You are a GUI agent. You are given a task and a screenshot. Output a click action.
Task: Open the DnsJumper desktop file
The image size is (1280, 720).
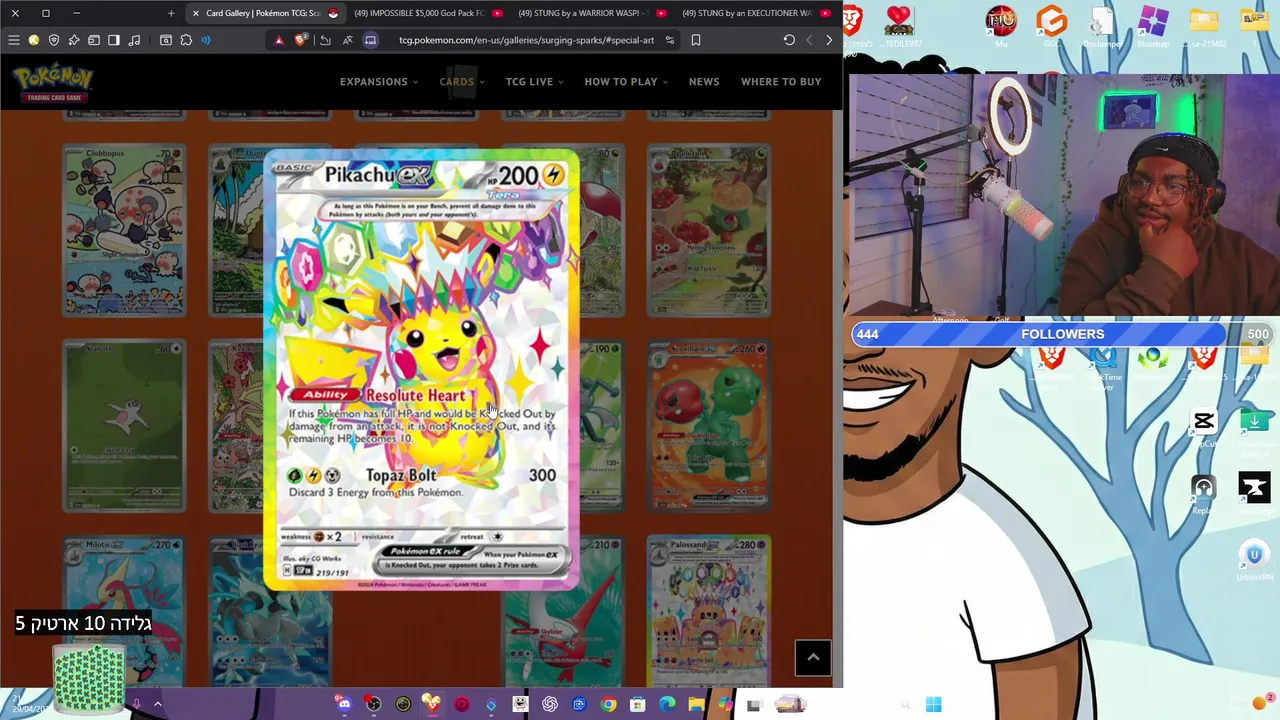click(1102, 26)
